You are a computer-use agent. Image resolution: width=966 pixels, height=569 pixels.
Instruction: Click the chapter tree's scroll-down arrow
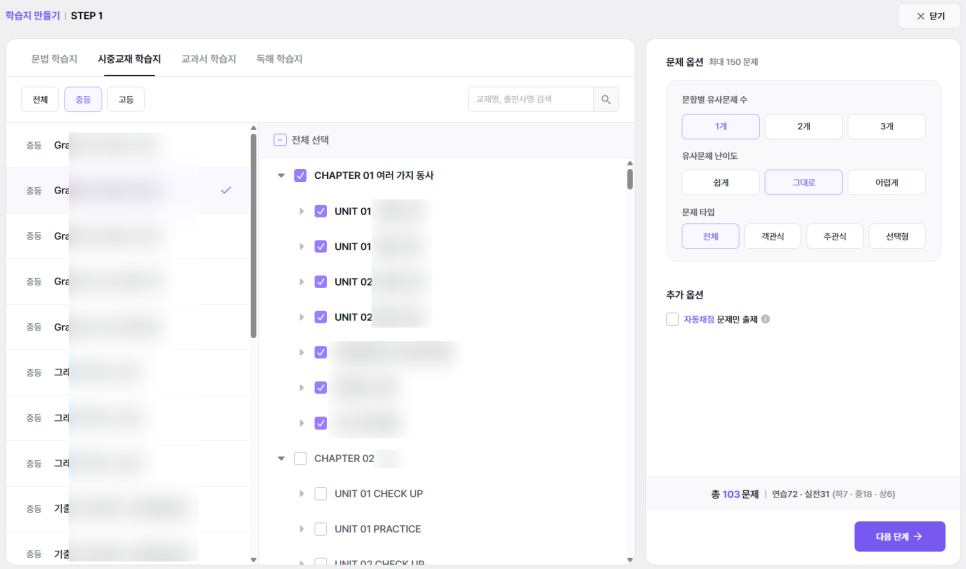point(630,560)
